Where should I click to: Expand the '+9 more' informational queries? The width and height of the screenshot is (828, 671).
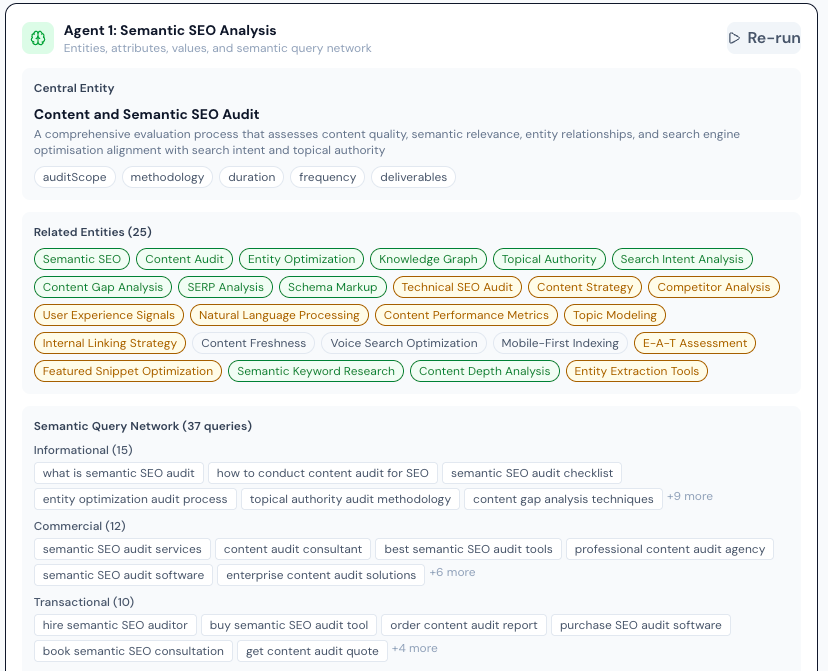[x=690, y=496]
